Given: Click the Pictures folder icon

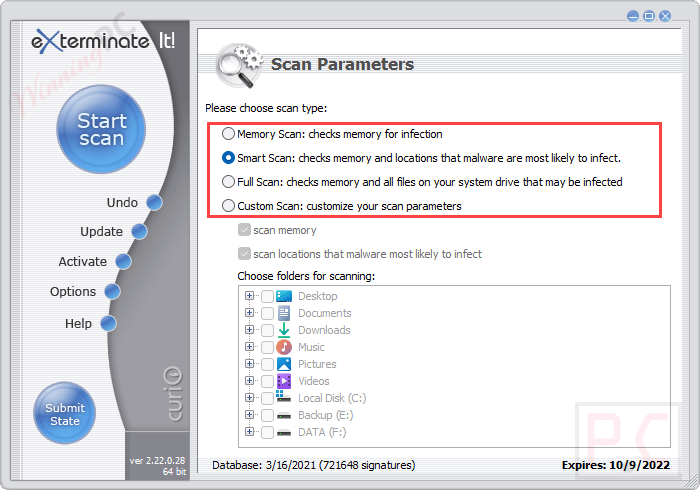Looking at the screenshot, I should (284, 364).
